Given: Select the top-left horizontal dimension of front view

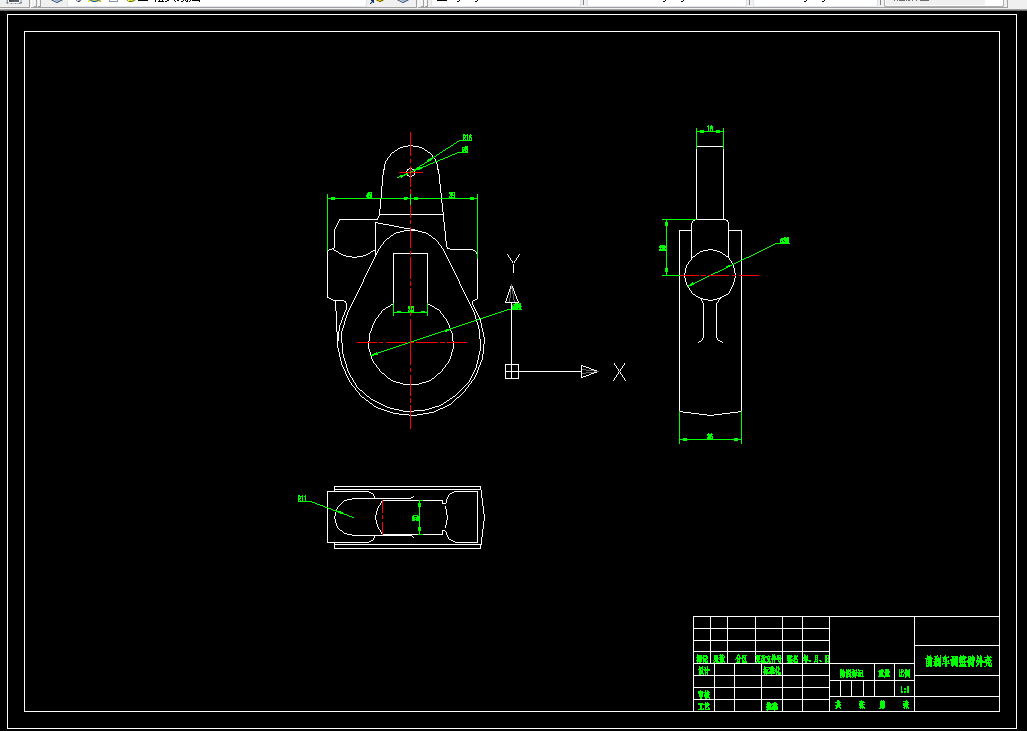Looking at the screenshot, I should 369,196.
